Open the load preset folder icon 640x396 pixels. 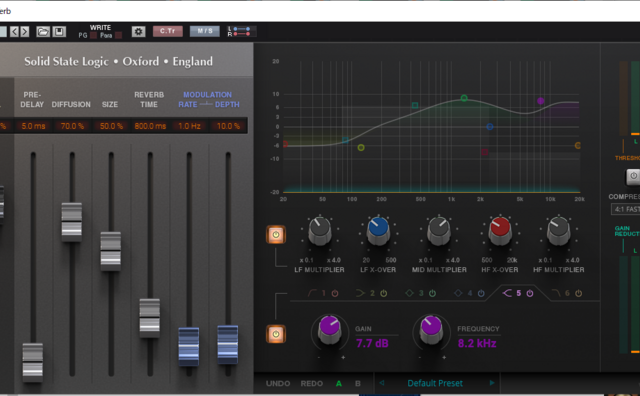tap(43, 31)
